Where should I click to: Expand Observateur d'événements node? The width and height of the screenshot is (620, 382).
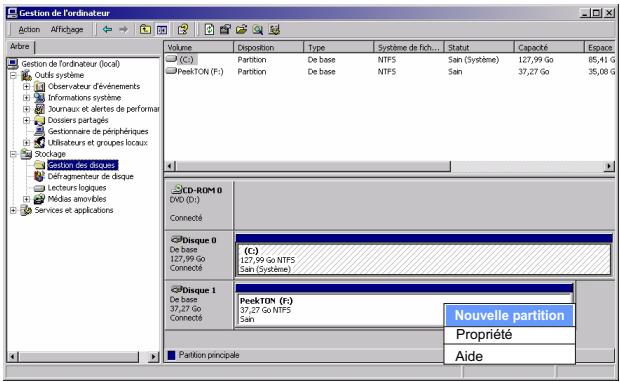click(26, 86)
